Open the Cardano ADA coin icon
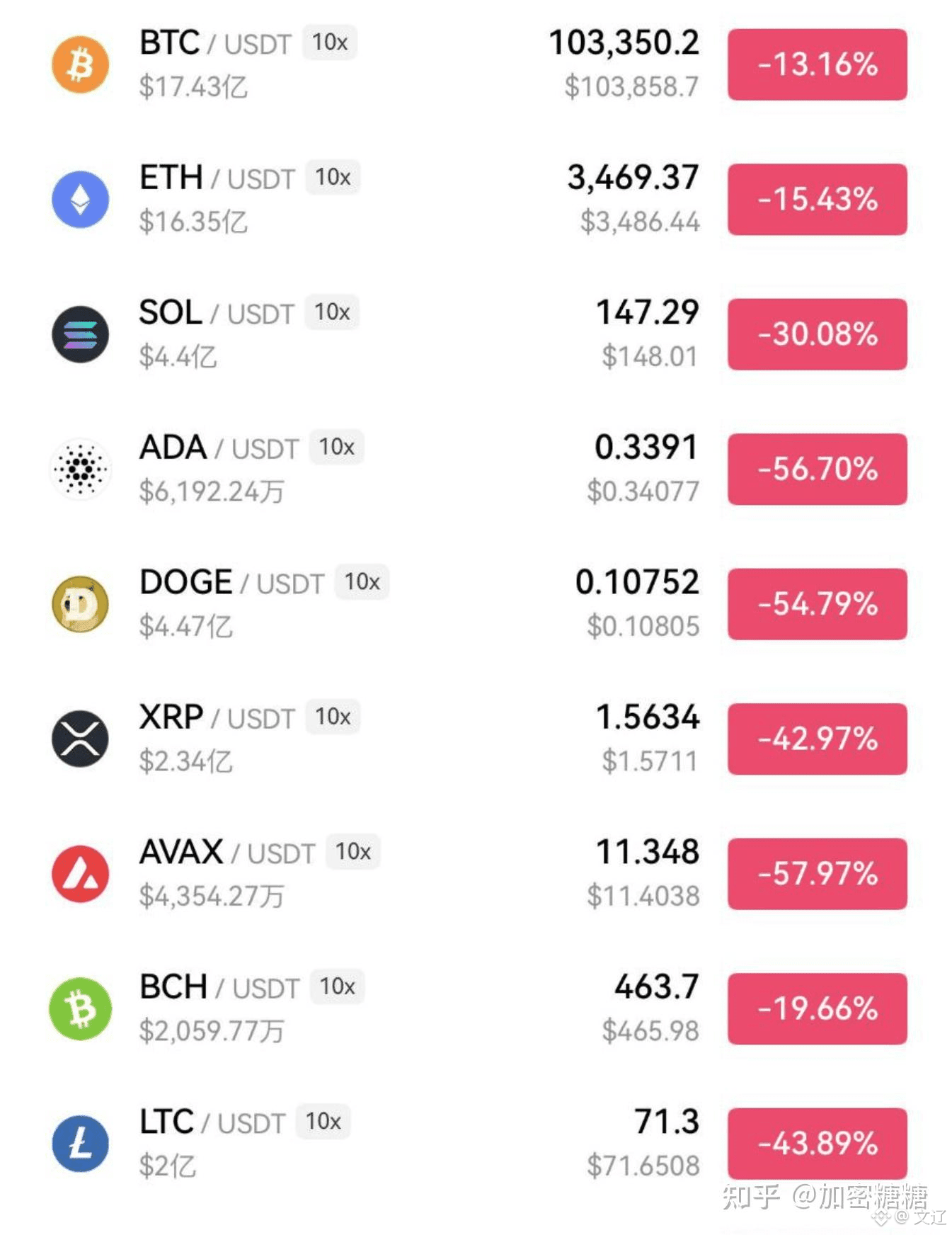The width and height of the screenshot is (952, 1235). point(80,469)
